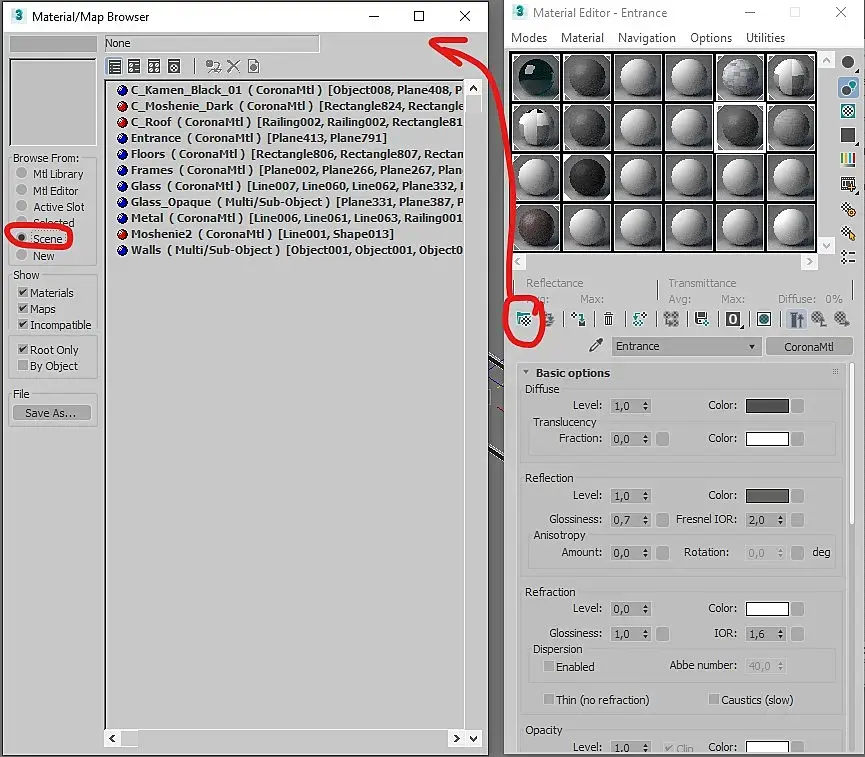Toggle the Backlight icon in side toolbar
The width and height of the screenshot is (865, 757).
point(848,87)
